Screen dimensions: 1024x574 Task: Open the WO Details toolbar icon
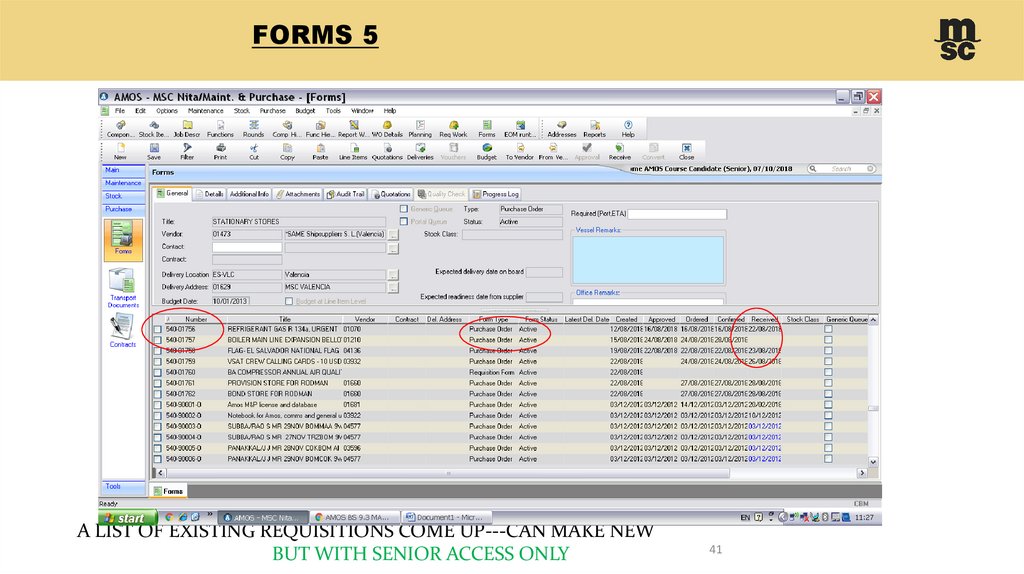[x=387, y=129]
